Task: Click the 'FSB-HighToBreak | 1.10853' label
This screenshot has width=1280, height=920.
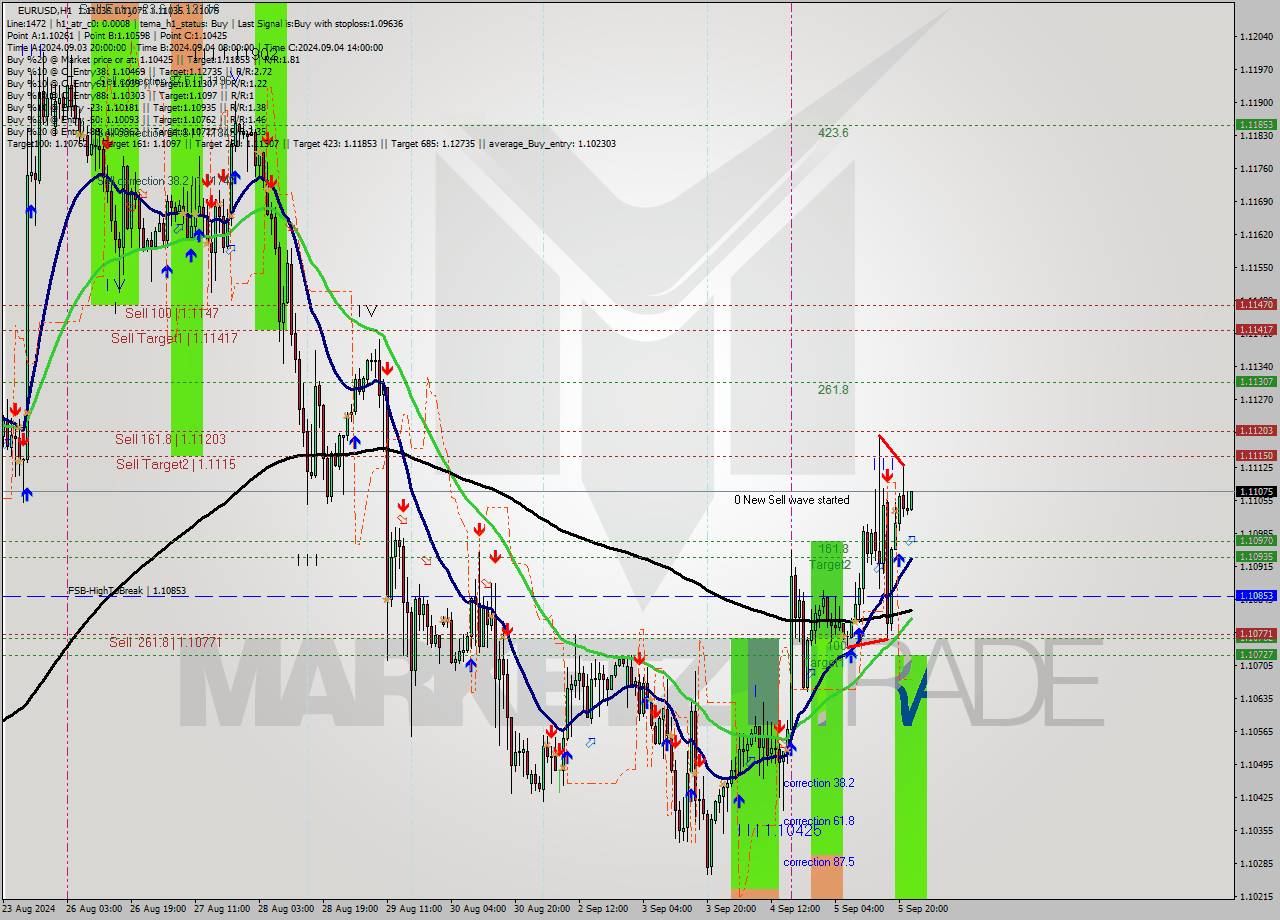Action: coord(127,591)
